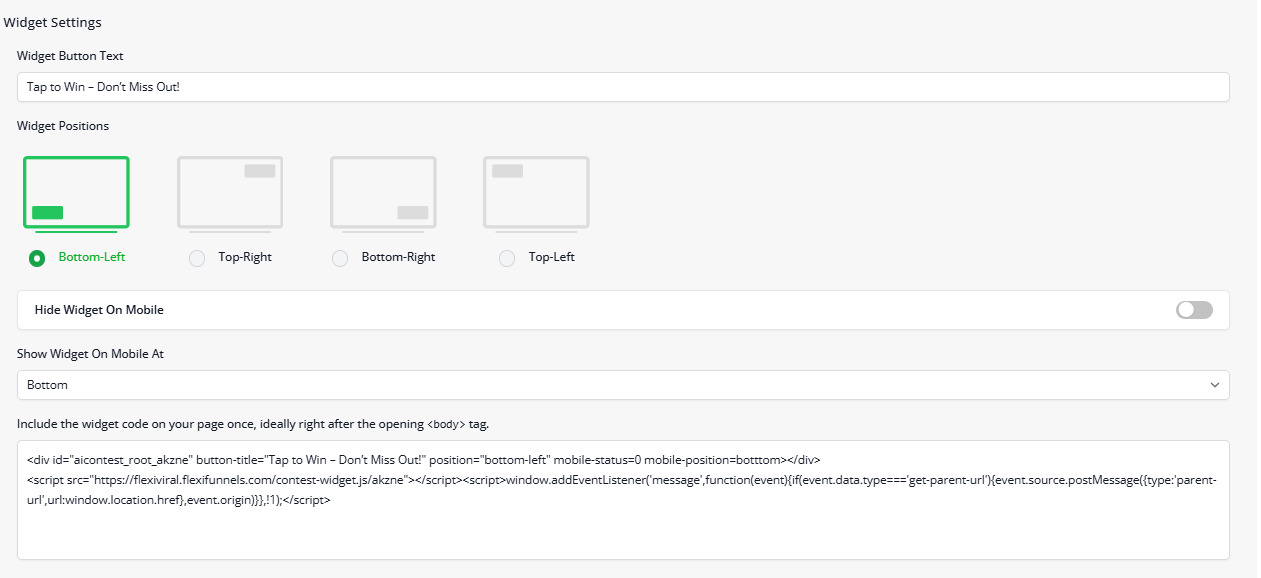This screenshot has width=1261, height=578.
Task: Select the Bottom-Right position thumbnail
Action: tap(383, 193)
